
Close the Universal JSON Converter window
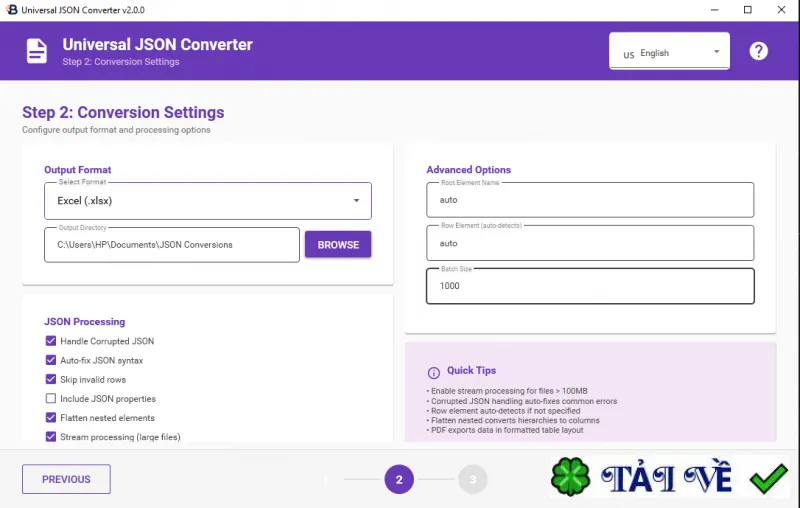[781, 10]
